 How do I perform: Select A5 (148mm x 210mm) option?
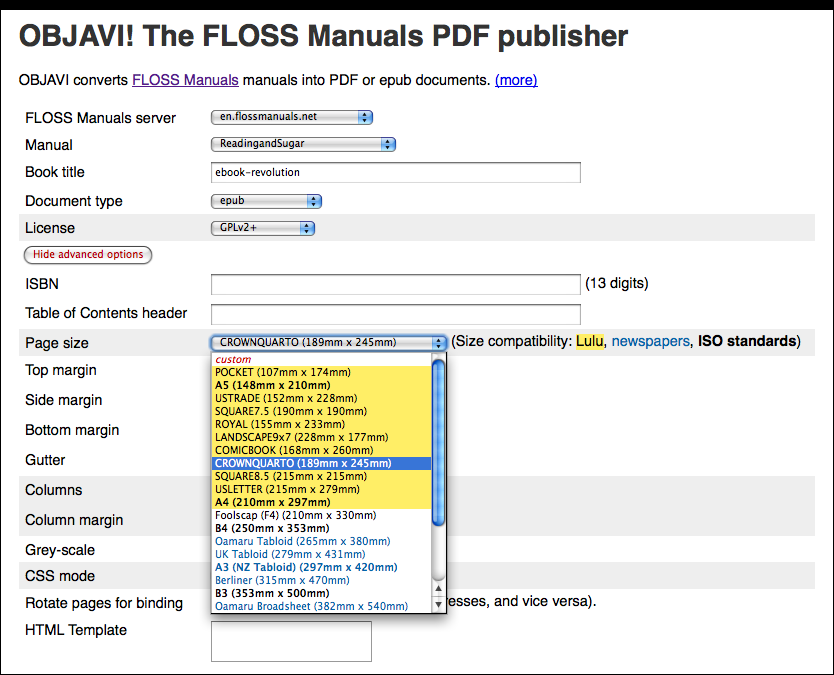(x=272, y=385)
